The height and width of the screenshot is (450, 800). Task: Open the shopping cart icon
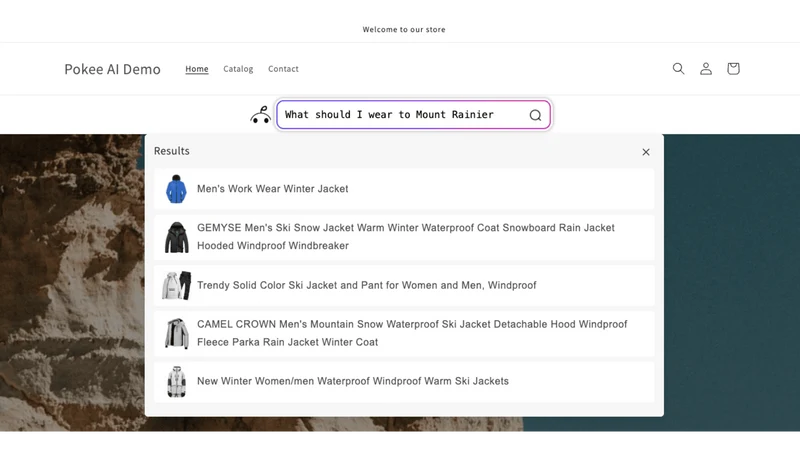(x=733, y=68)
